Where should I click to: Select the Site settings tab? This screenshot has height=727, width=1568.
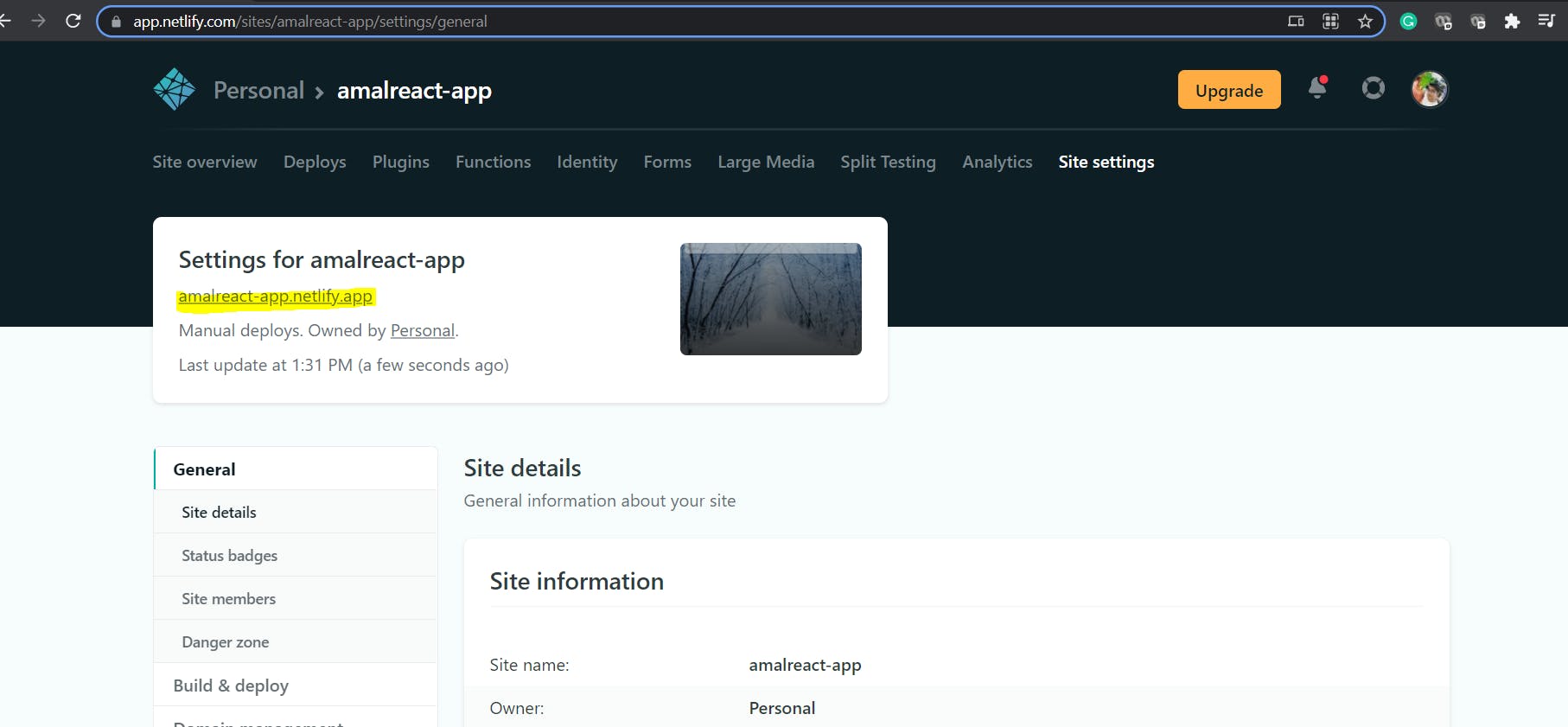(x=1106, y=162)
